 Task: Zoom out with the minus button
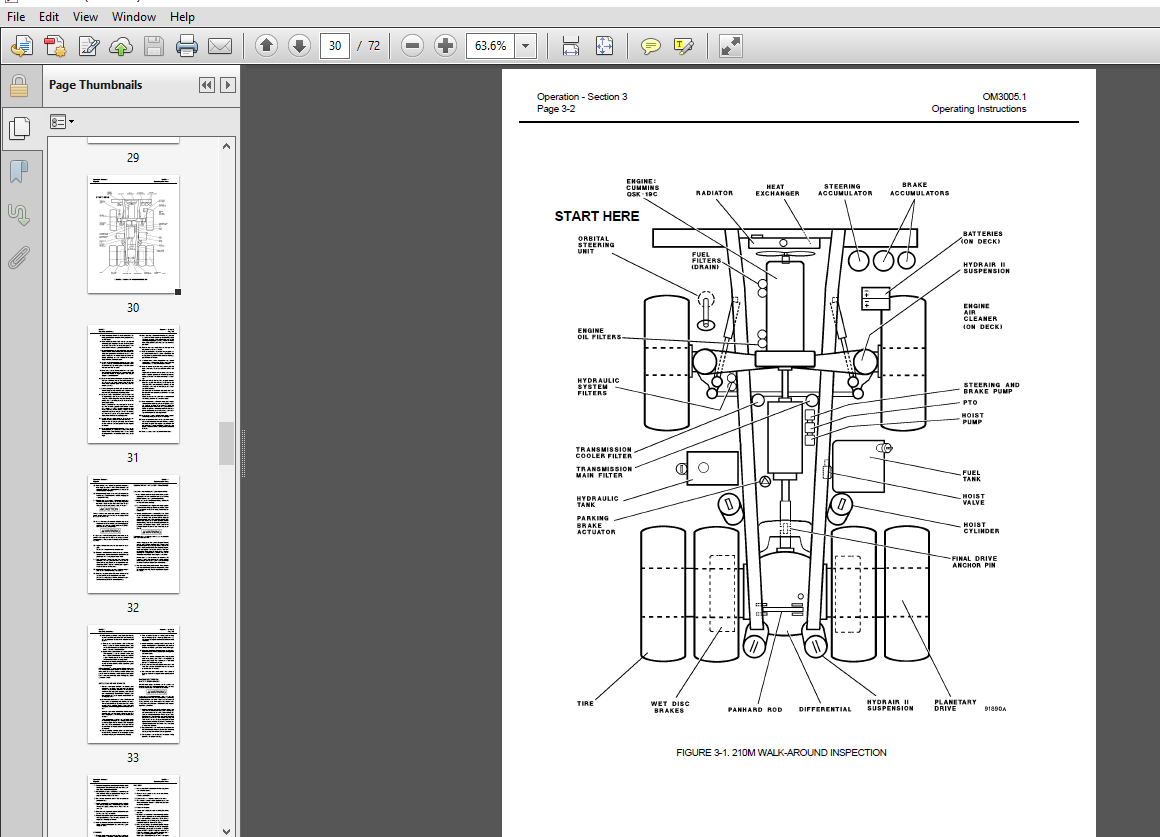(413, 46)
